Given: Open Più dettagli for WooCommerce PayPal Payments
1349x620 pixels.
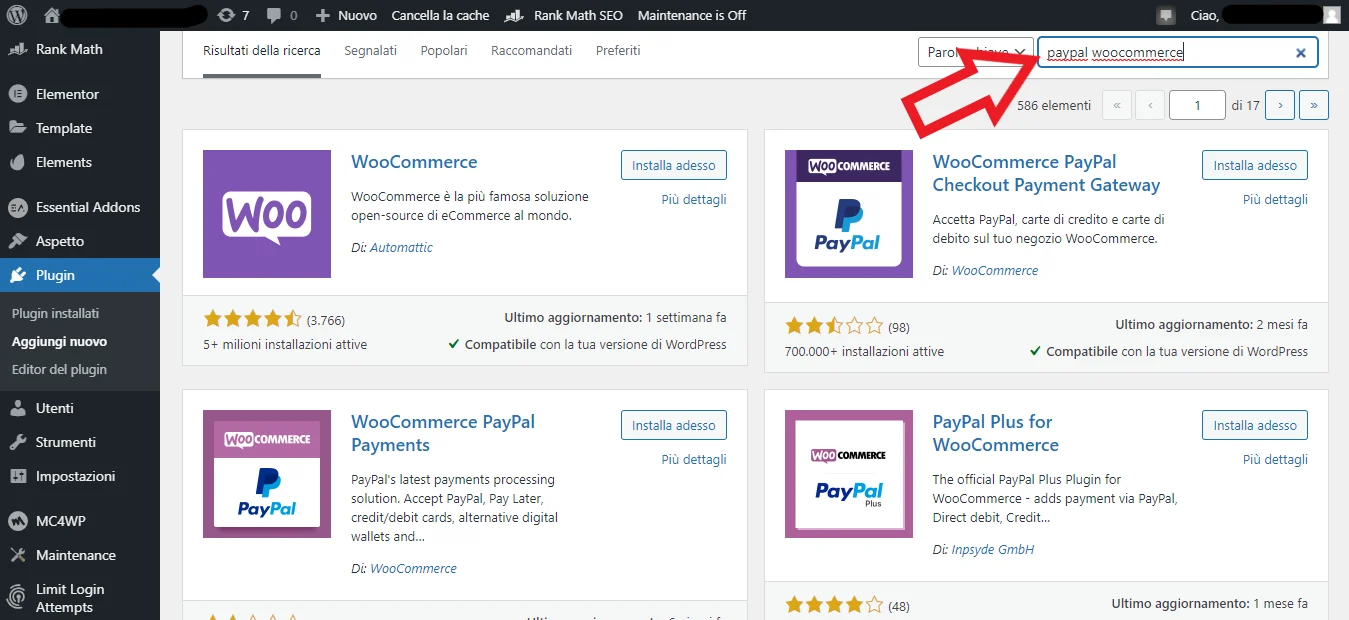Looking at the screenshot, I should [x=694, y=459].
